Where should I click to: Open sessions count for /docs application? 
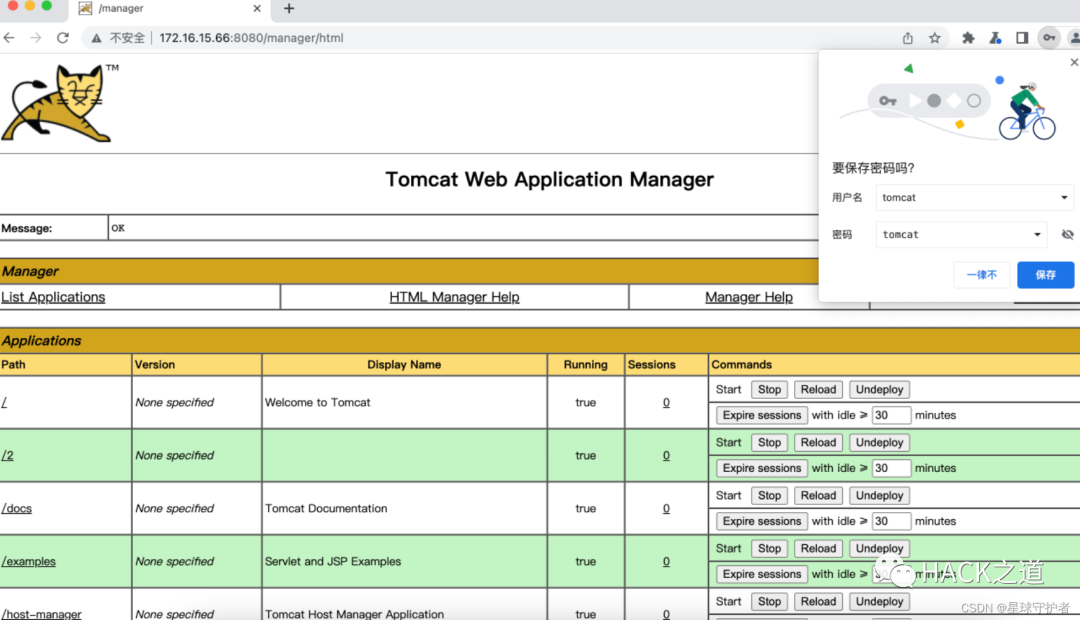pyautogui.click(x=666, y=508)
